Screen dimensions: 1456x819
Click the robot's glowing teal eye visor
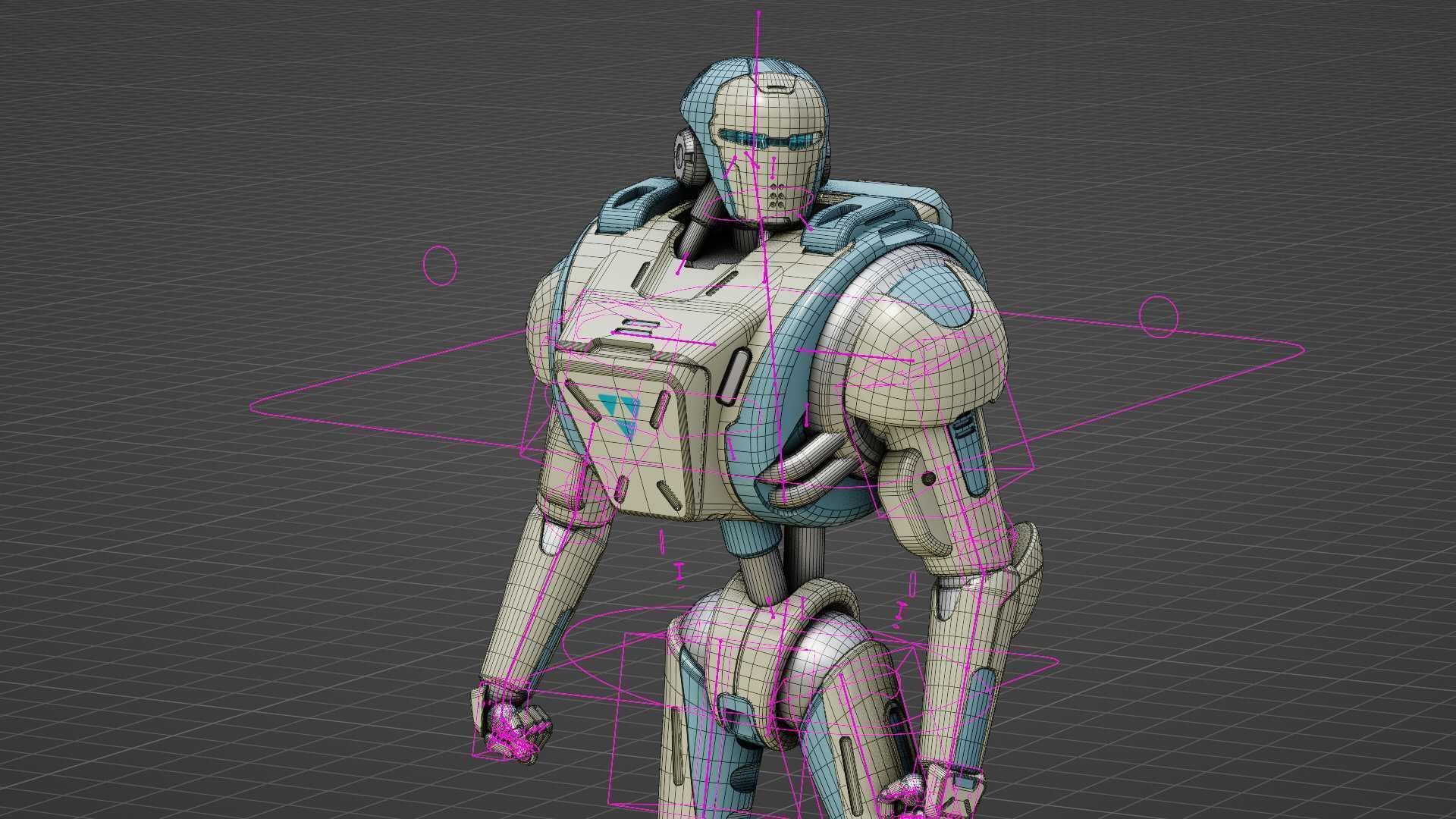coord(770,139)
